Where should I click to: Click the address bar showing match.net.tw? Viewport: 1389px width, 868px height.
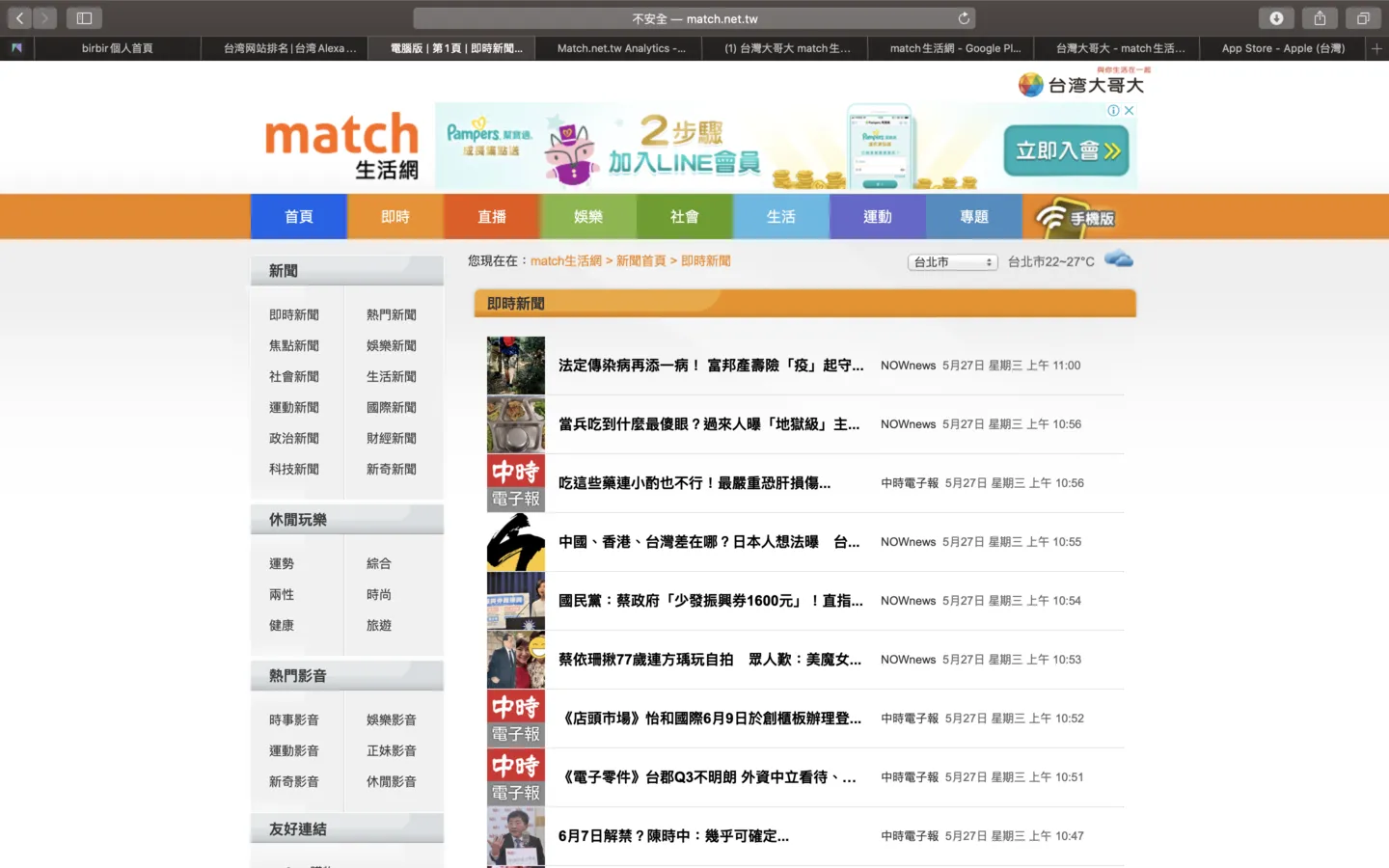(694, 18)
